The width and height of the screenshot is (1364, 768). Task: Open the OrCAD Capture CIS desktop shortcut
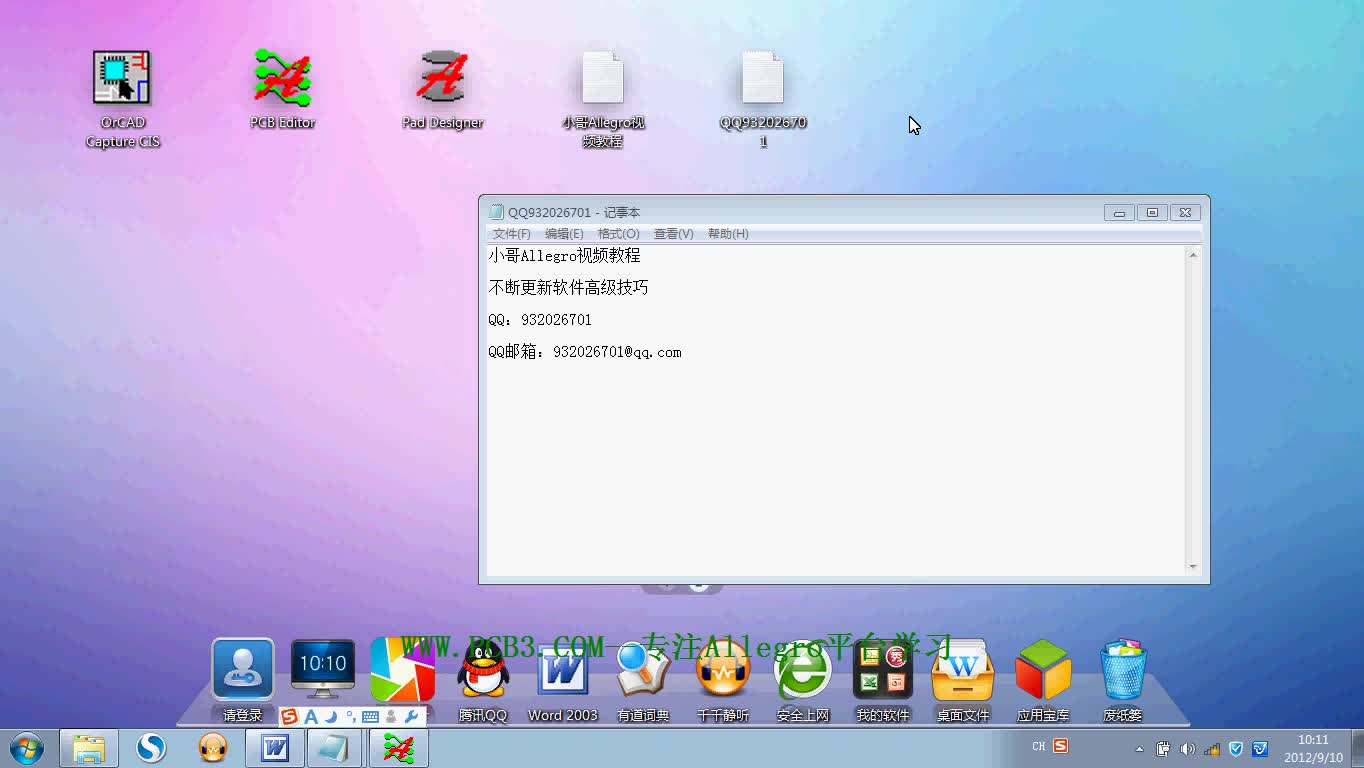point(122,99)
